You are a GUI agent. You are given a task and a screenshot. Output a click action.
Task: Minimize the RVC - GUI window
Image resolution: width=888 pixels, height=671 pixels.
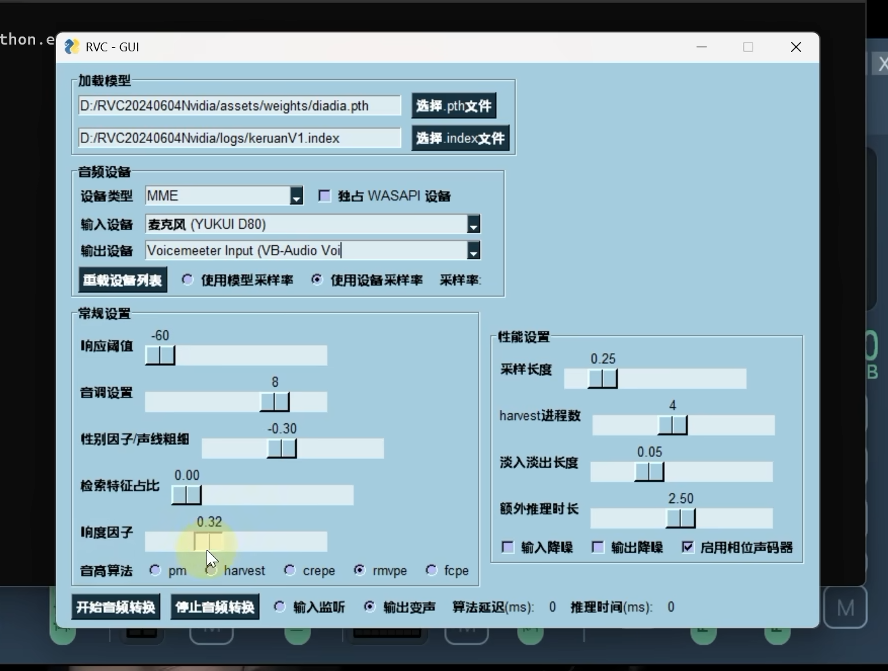[x=702, y=47]
